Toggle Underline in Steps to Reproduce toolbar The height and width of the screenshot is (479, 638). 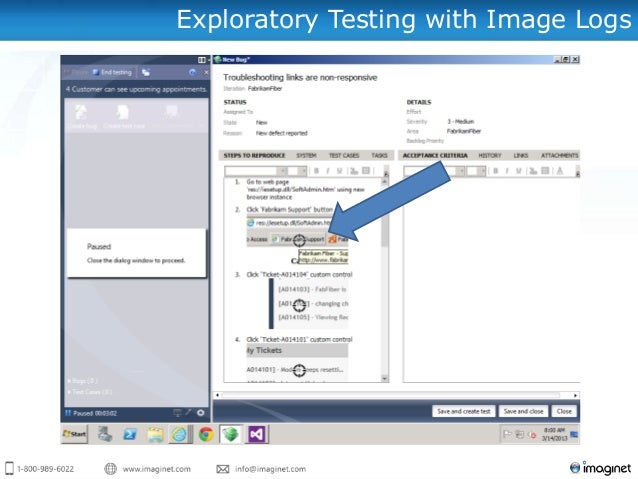tap(339, 171)
